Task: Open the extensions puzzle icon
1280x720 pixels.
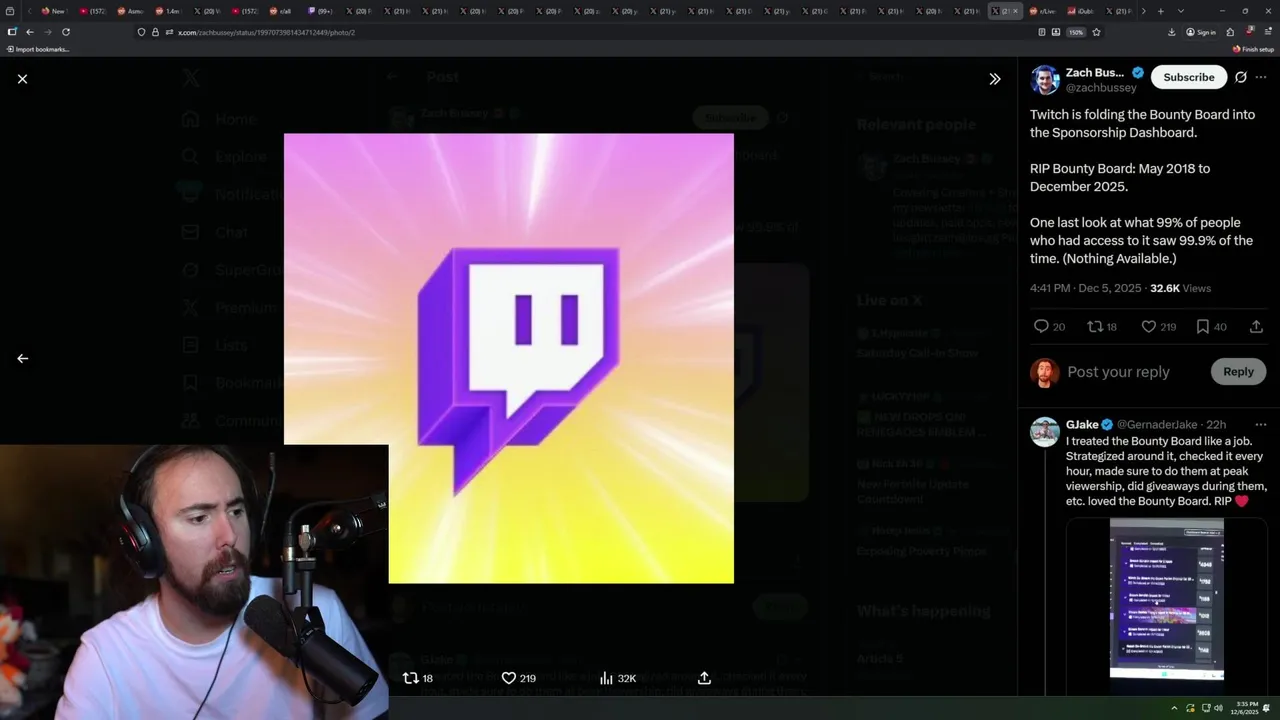Action: pos(1230,32)
